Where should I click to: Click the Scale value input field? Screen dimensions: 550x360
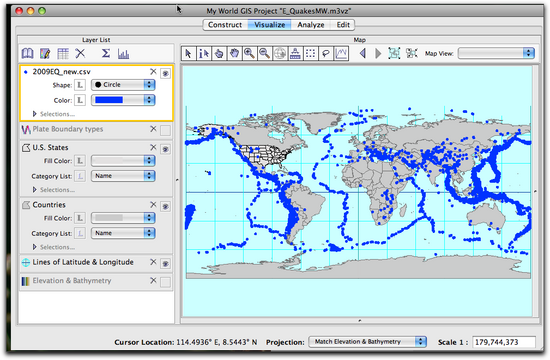[x=504, y=342]
